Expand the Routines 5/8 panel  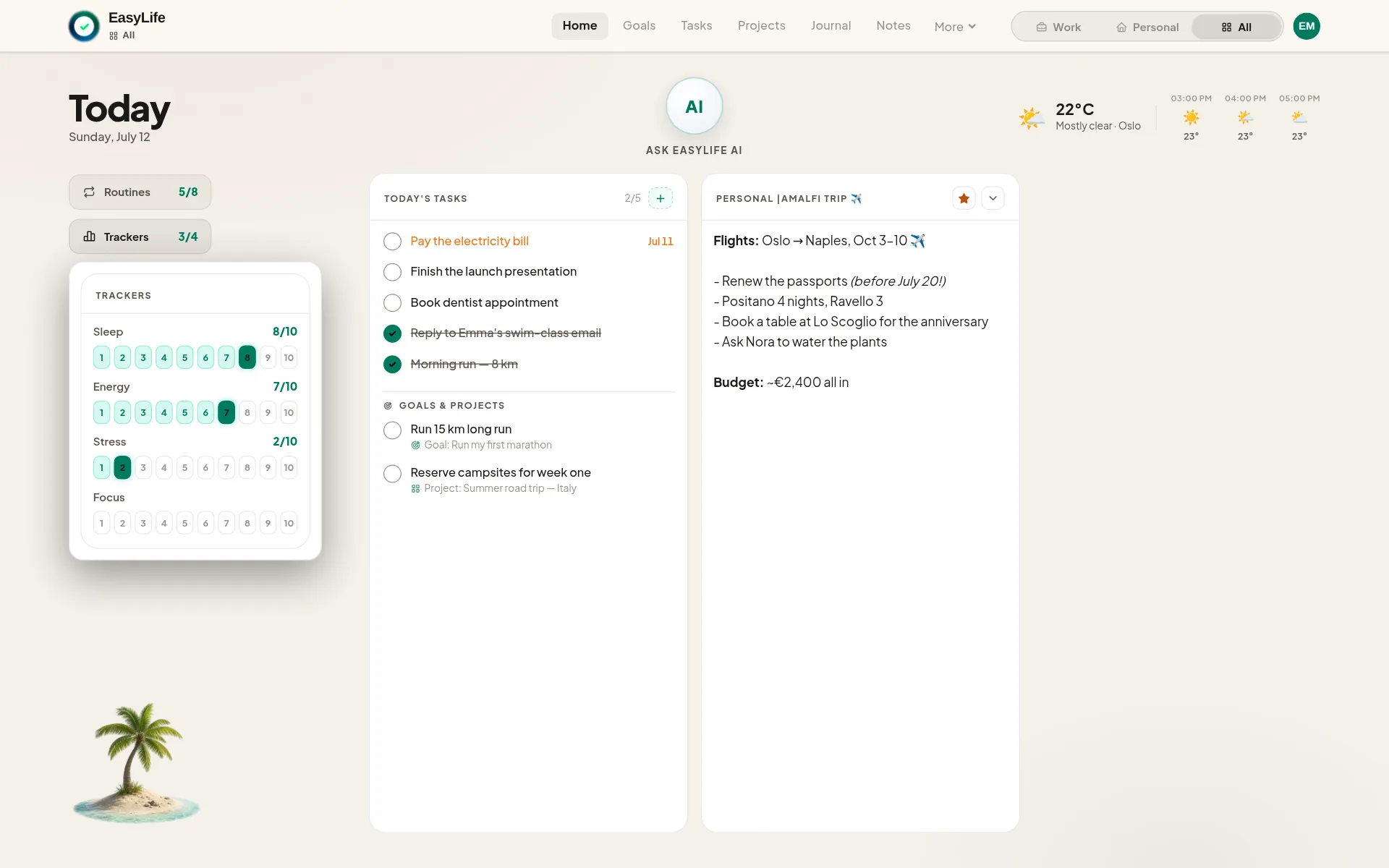pyautogui.click(x=140, y=192)
